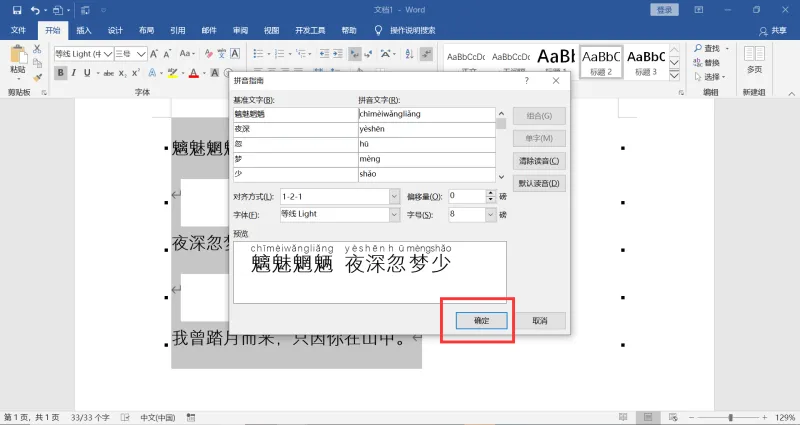
Task: Click the pinyin field containing yèshēn
Action: (427, 129)
